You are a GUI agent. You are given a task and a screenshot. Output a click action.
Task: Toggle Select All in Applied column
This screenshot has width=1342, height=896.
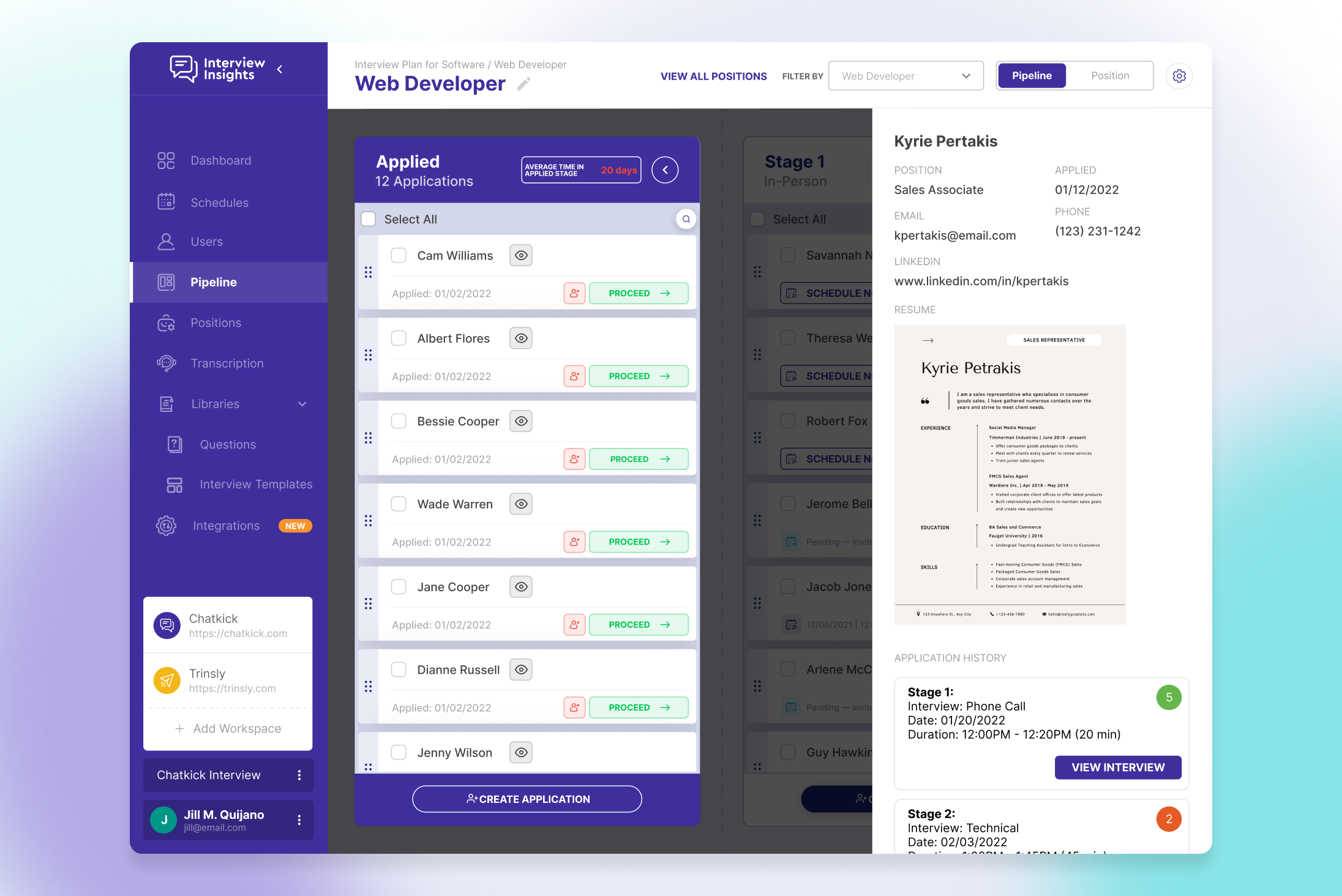369,219
